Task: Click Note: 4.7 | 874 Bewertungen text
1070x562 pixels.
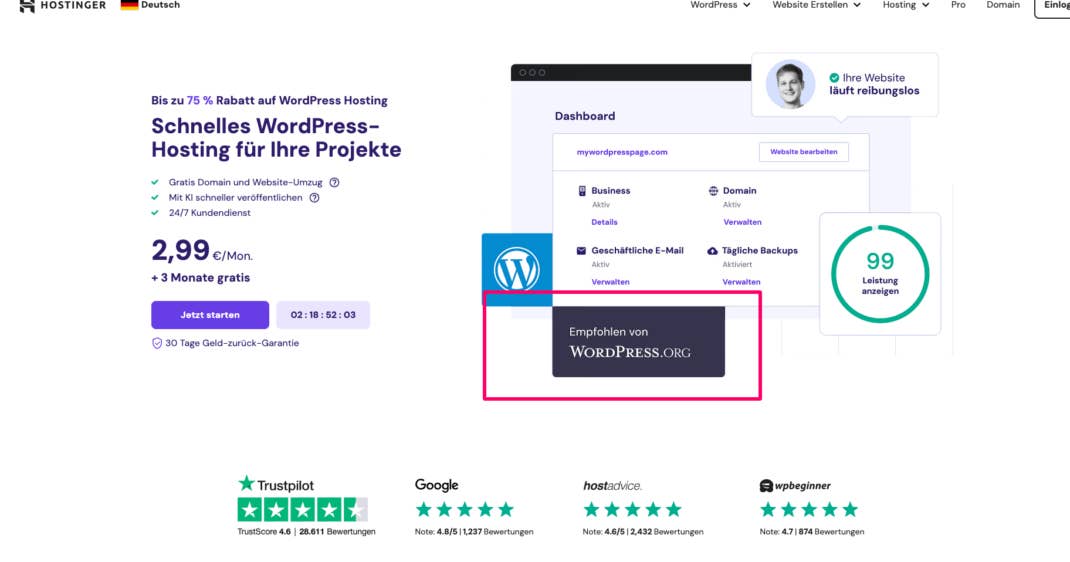Action: (811, 531)
